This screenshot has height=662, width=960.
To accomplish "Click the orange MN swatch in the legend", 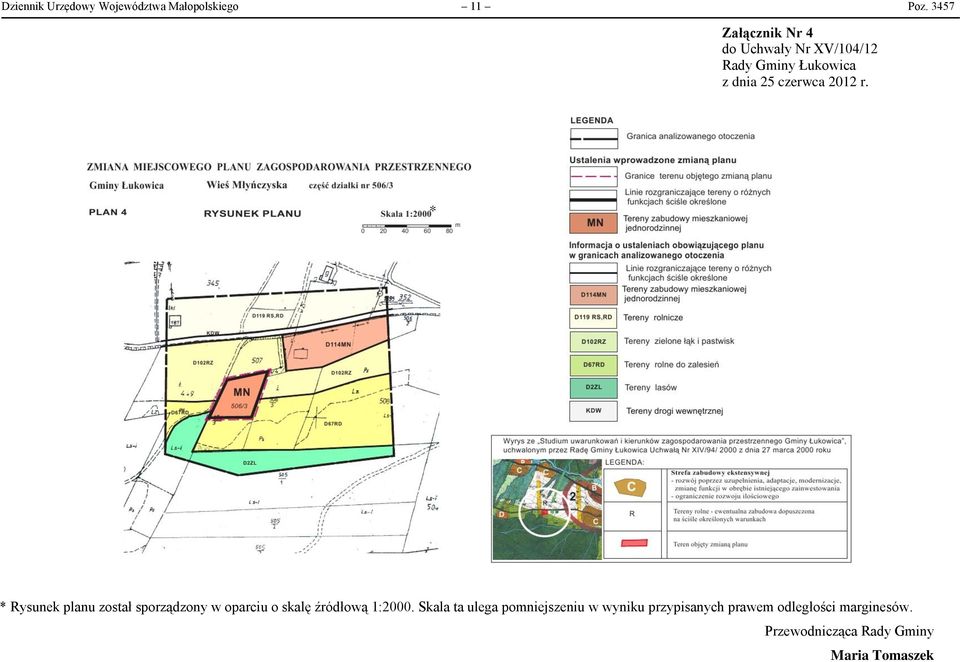I will click(x=593, y=223).
